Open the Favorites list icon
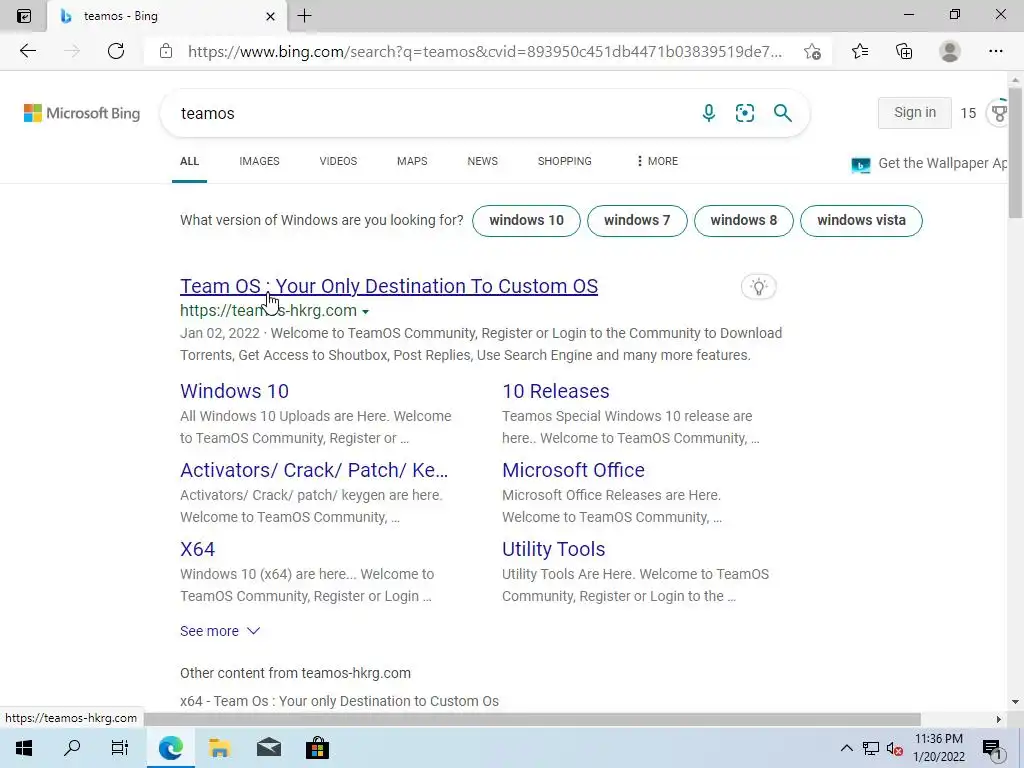Screen dimensions: 1024x768 coord(860,51)
